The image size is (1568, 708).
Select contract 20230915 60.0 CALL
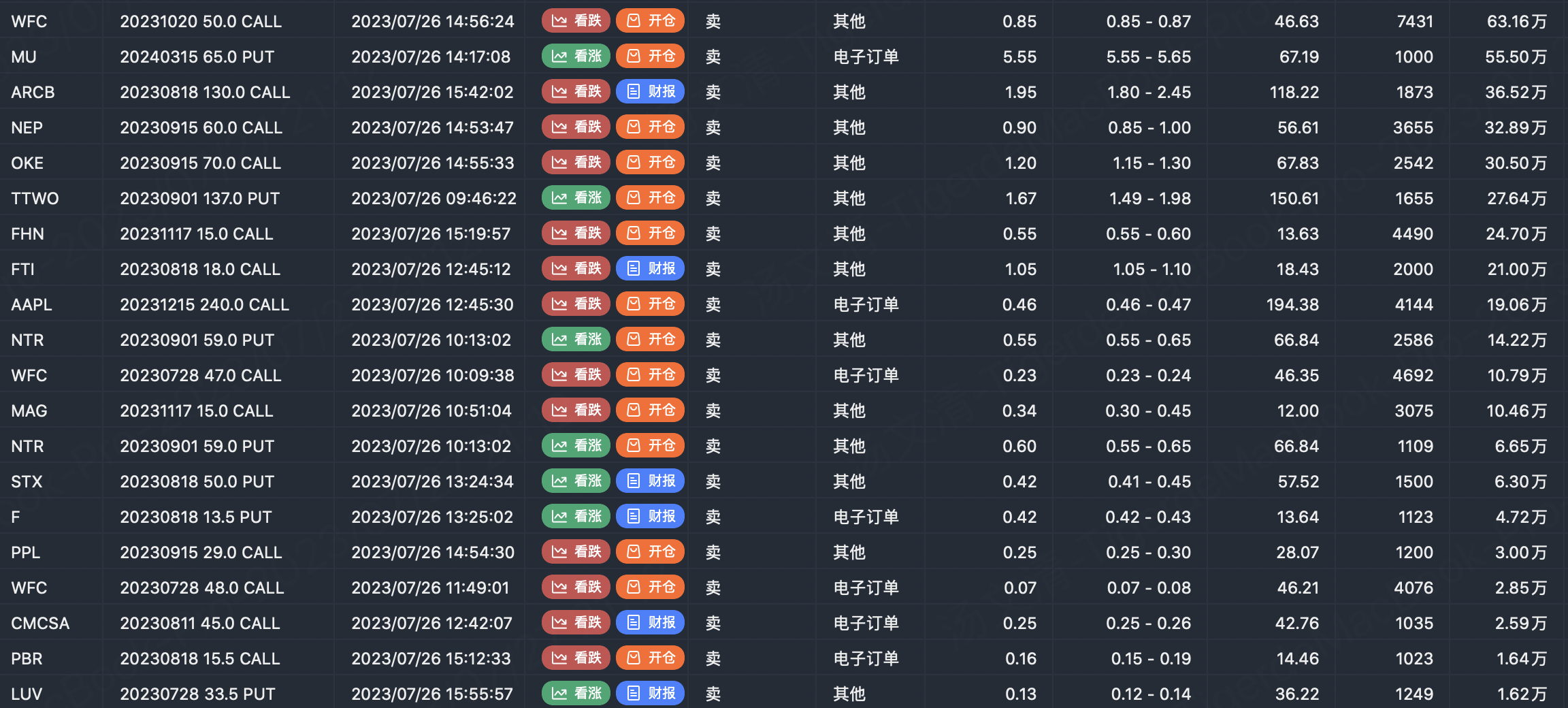(x=201, y=128)
